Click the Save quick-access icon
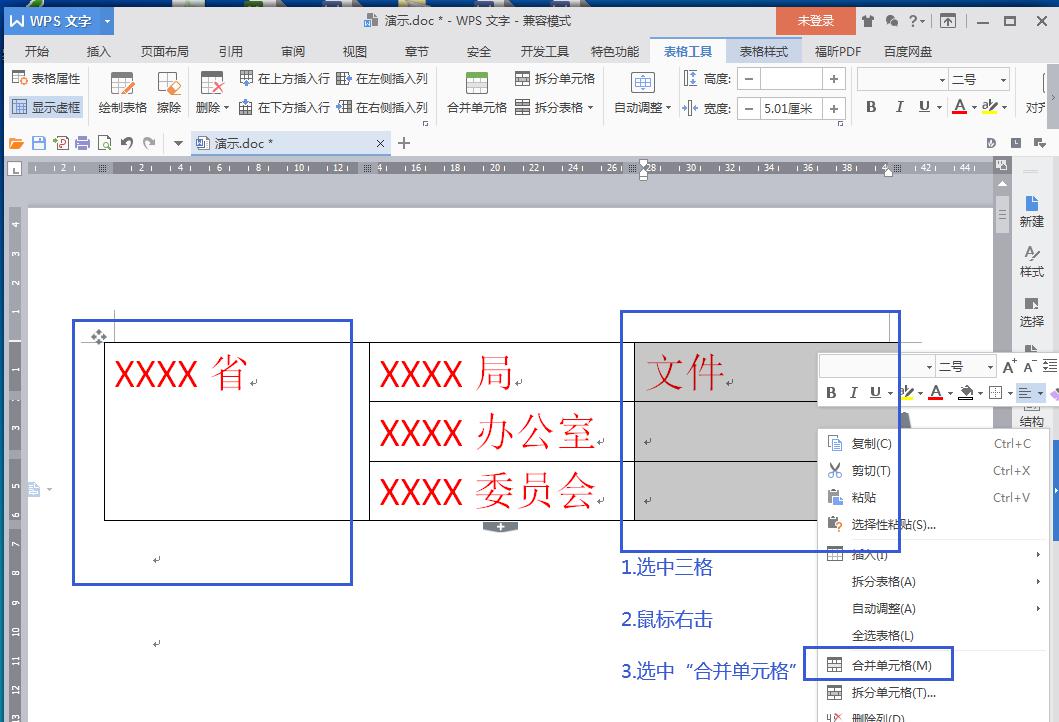This screenshot has height=722, width=1059. click(x=38, y=143)
